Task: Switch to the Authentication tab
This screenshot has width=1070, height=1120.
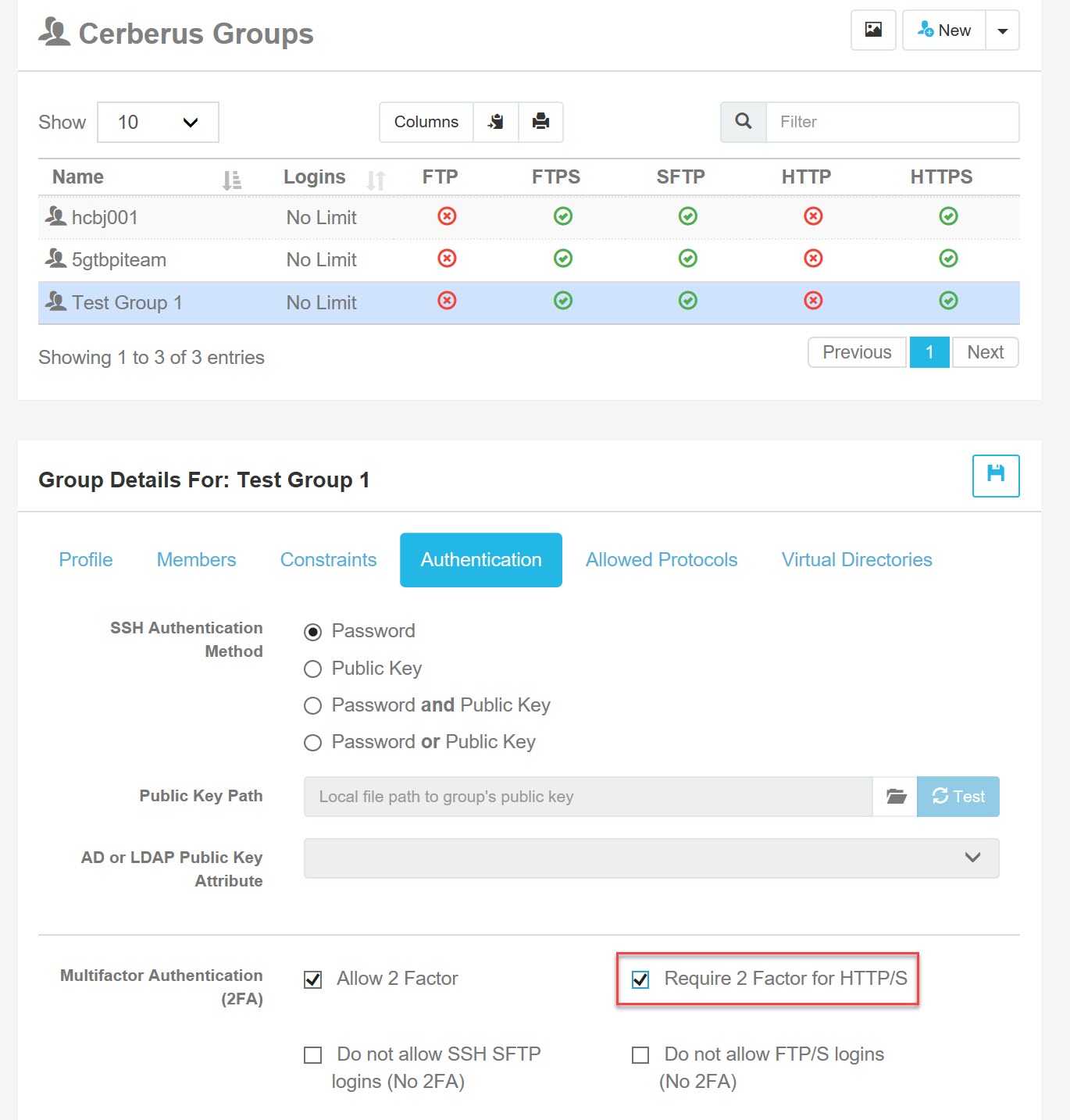Action: coord(481,560)
